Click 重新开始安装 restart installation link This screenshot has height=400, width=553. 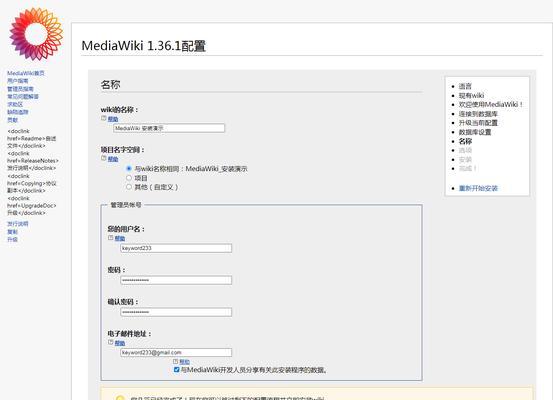[x=478, y=188]
